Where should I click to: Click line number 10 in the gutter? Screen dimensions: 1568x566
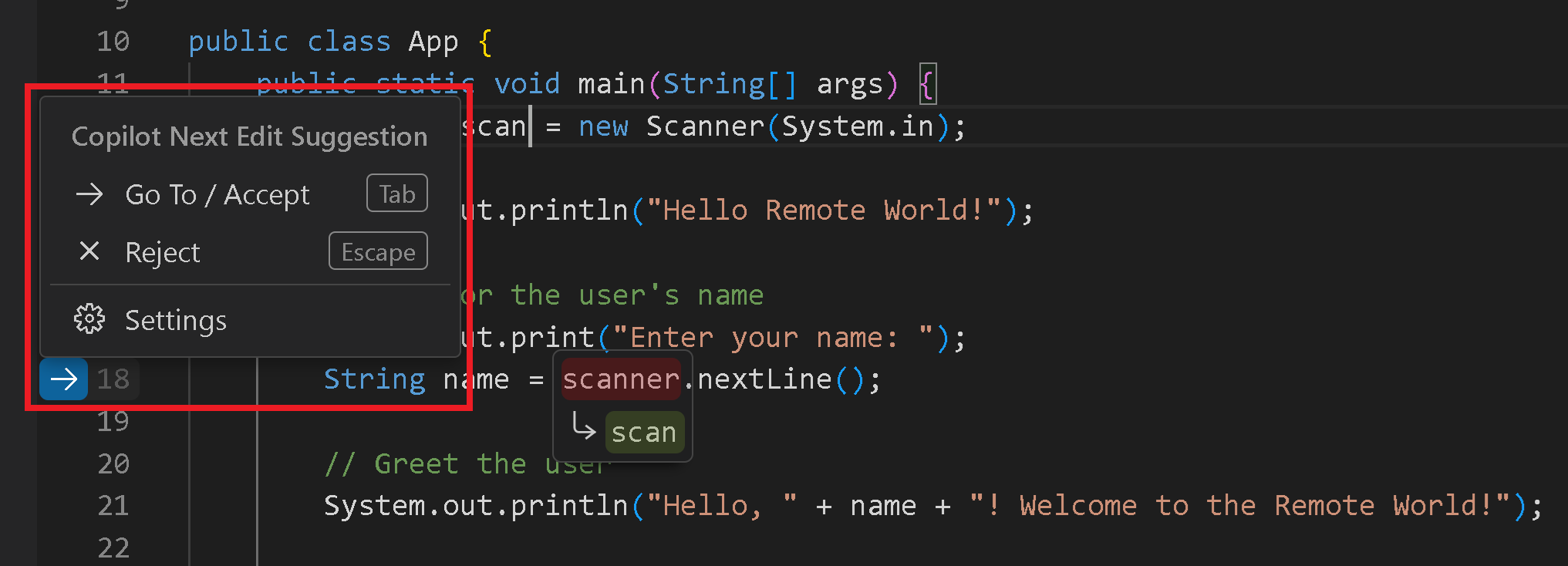point(113,42)
